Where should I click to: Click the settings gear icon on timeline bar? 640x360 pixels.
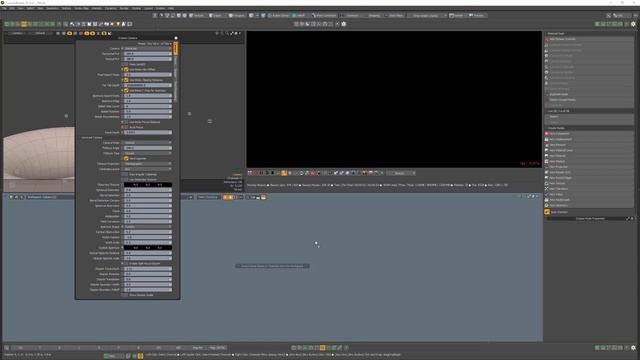[x=633, y=348]
